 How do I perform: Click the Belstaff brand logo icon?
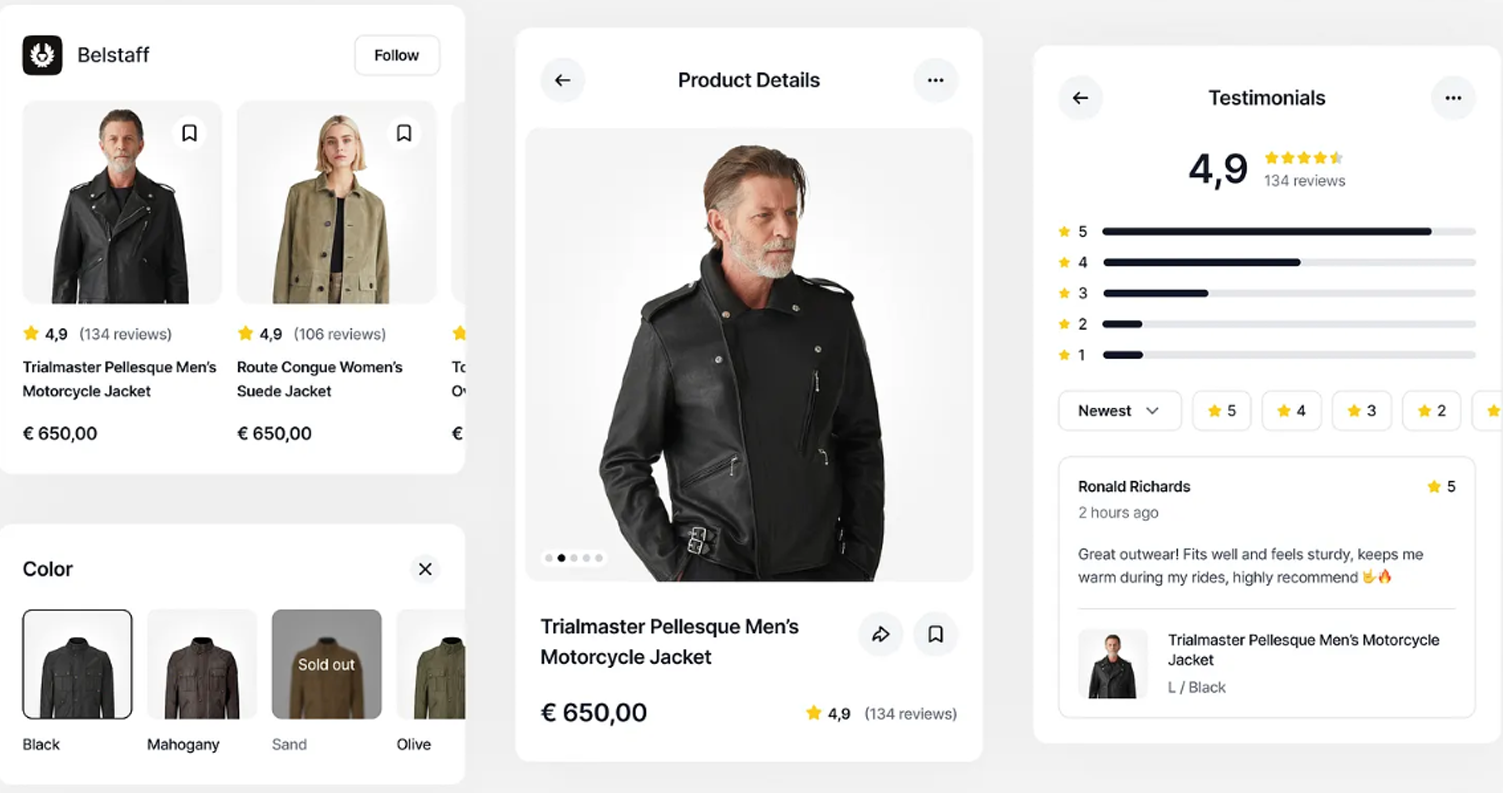tap(42, 55)
